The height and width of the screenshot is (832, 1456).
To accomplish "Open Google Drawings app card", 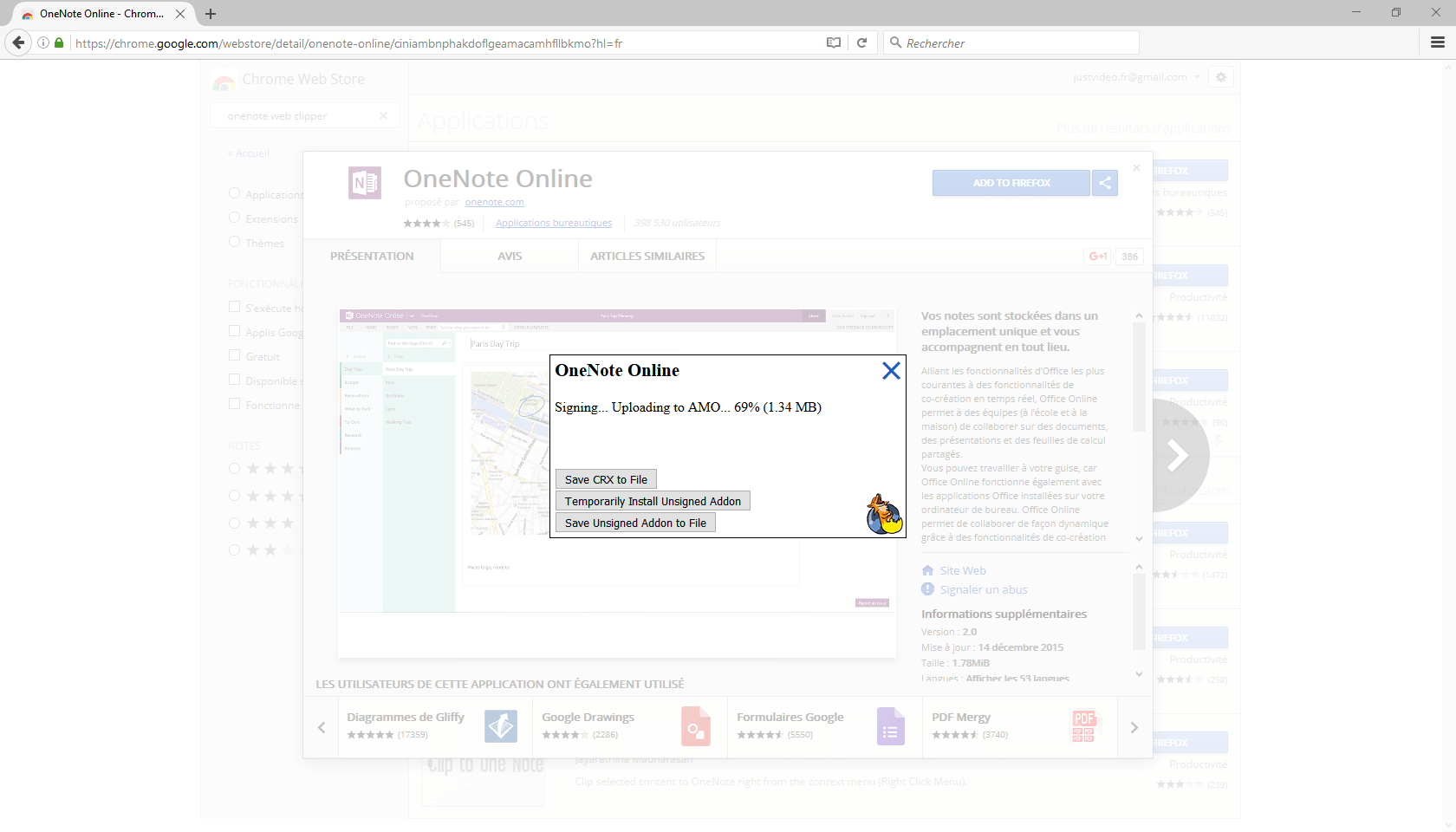I will [x=630, y=726].
